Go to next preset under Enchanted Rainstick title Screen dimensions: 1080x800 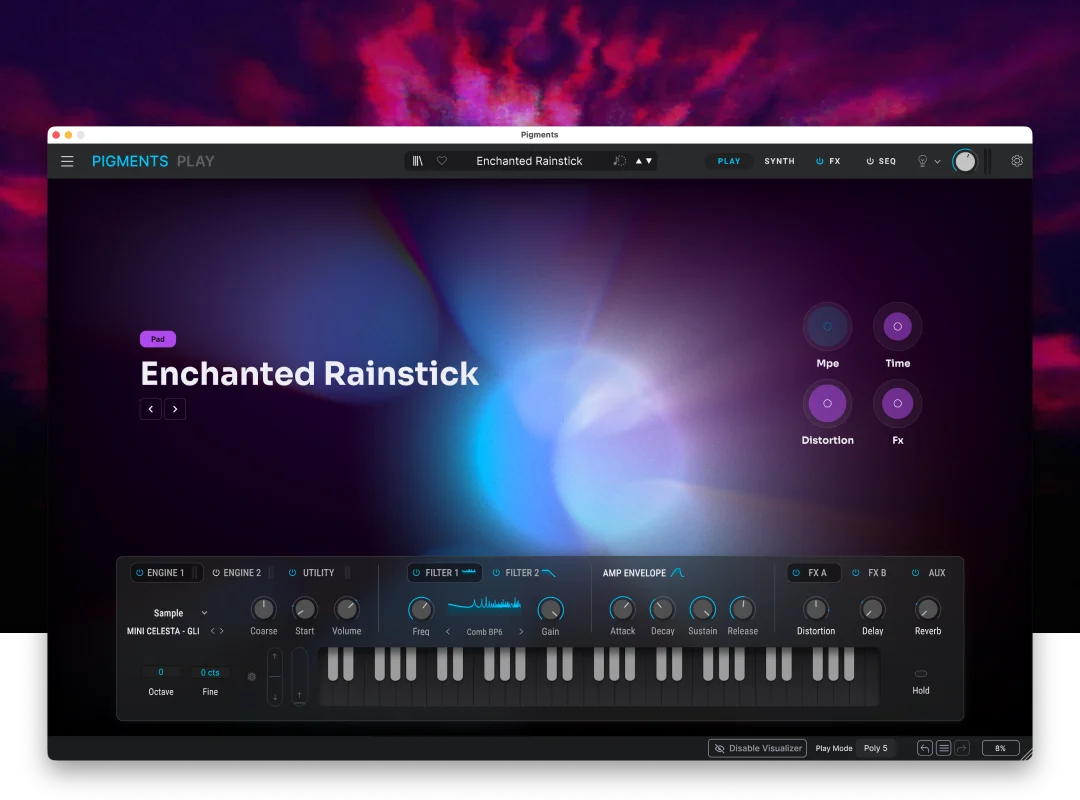[175, 409]
